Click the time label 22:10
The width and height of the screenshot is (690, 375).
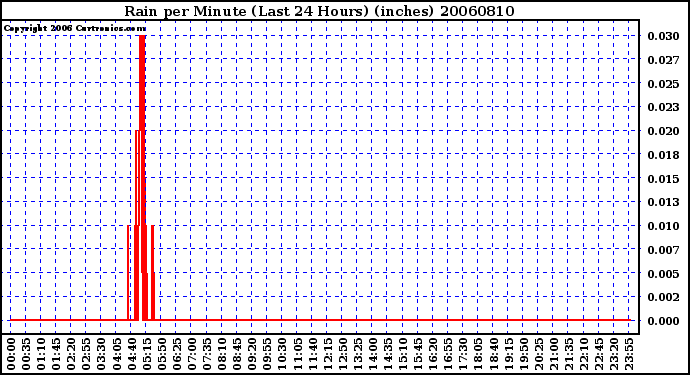click(x=583, y=354)
